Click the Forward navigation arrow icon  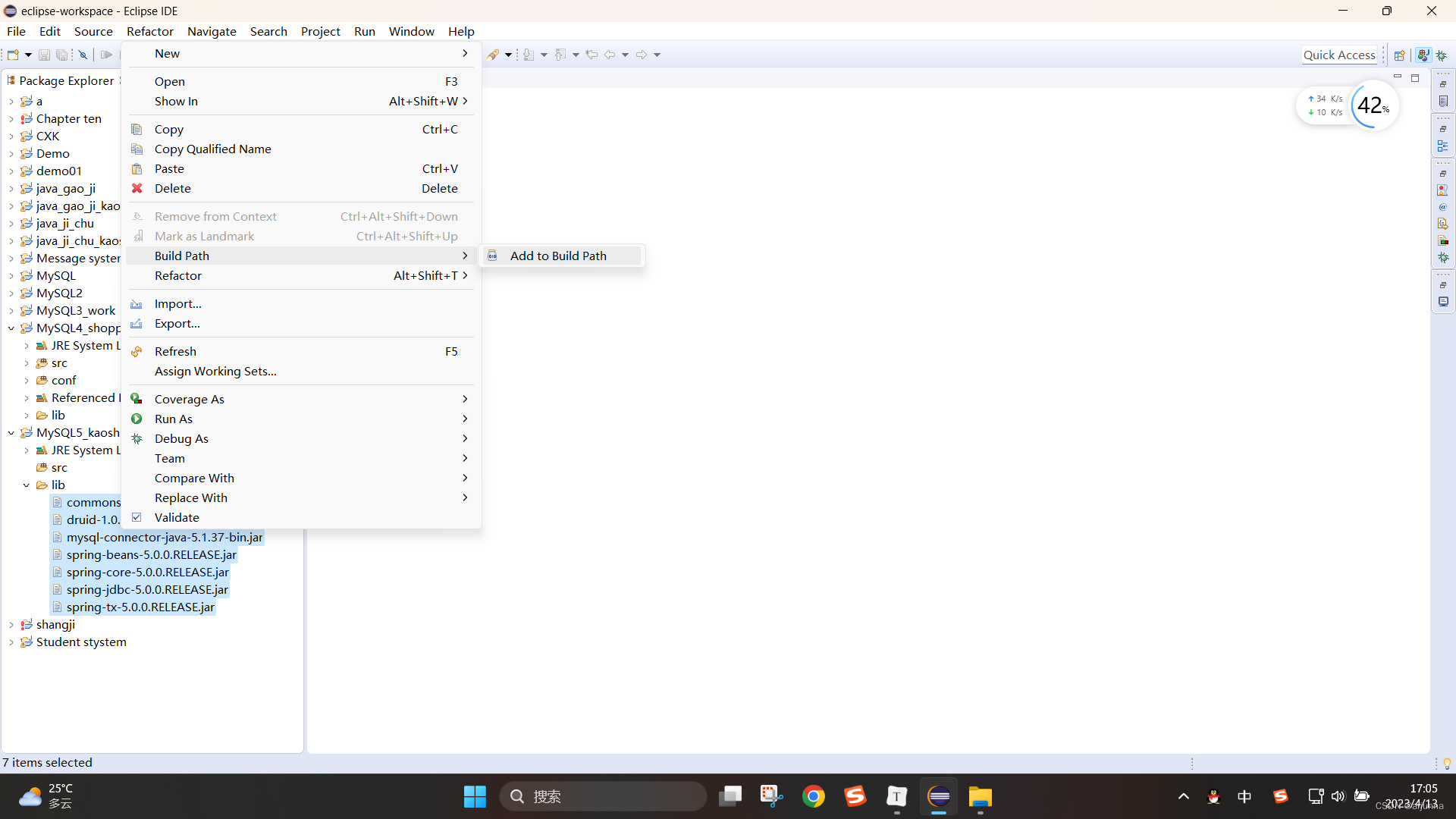point(642,55)
